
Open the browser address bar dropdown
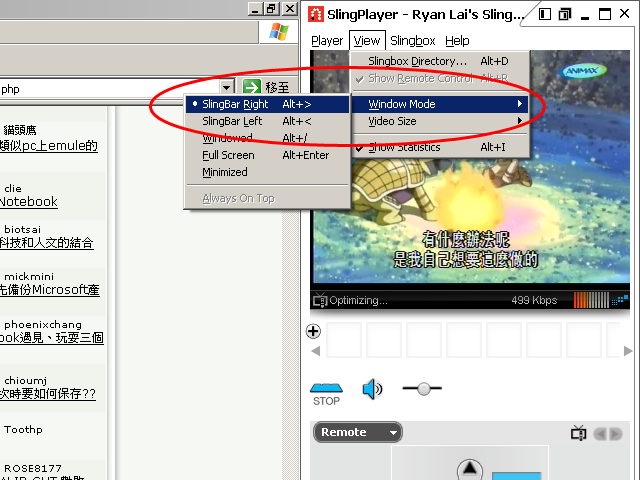(227, 87)
